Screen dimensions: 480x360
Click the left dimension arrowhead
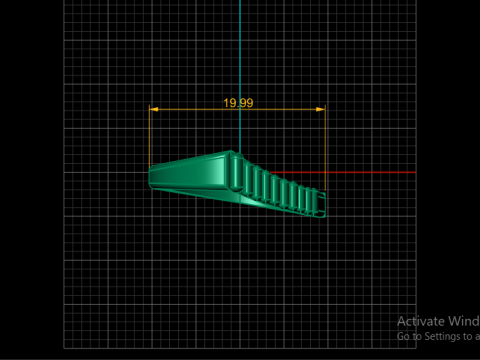pyautogui.click(x=154, y=109)
